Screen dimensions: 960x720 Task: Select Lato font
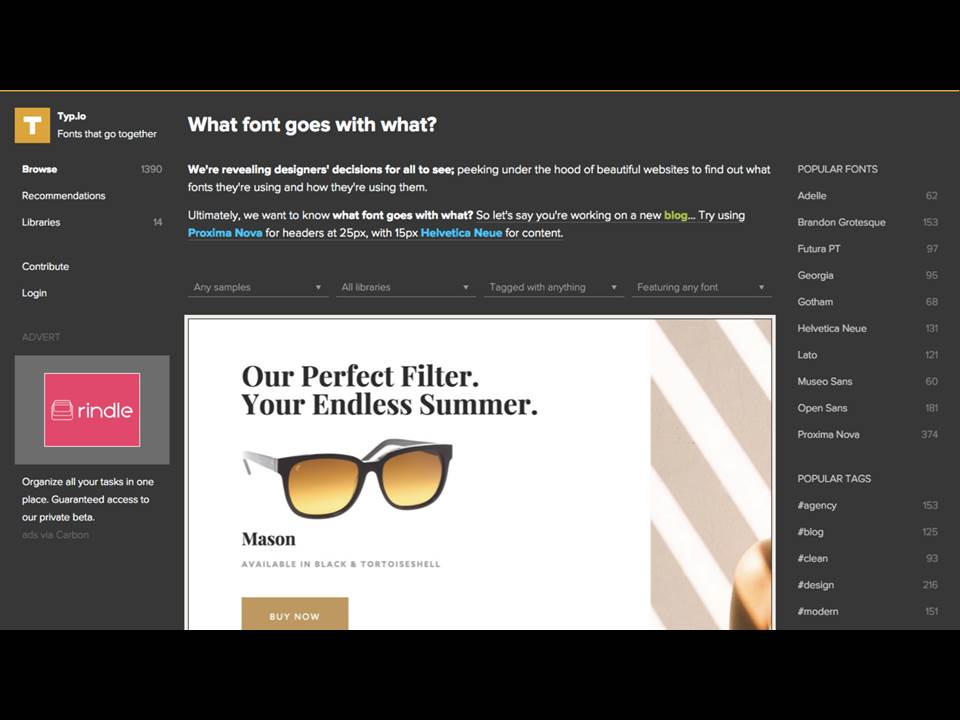click(x=807, y=355)
